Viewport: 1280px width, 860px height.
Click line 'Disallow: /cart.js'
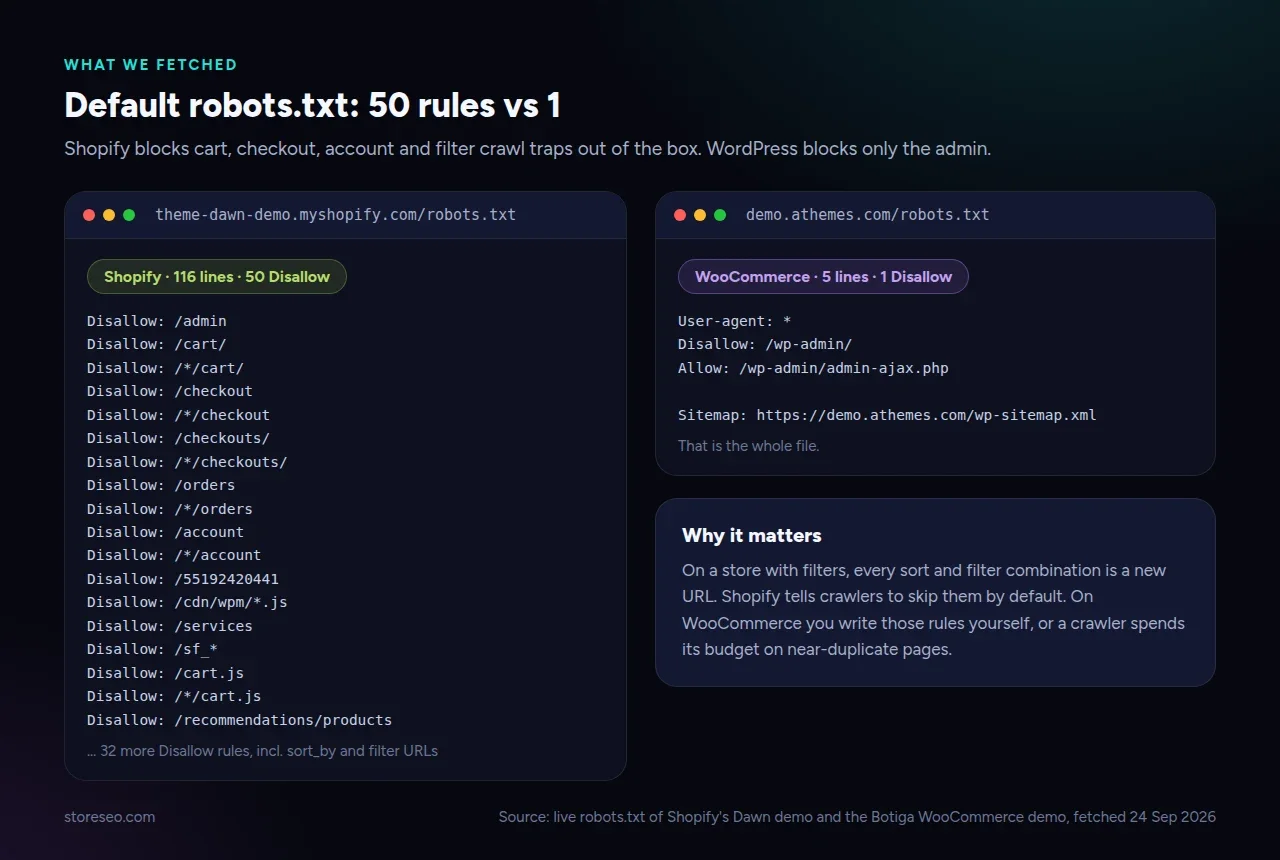pyautogui.click(x=166, y=673)
